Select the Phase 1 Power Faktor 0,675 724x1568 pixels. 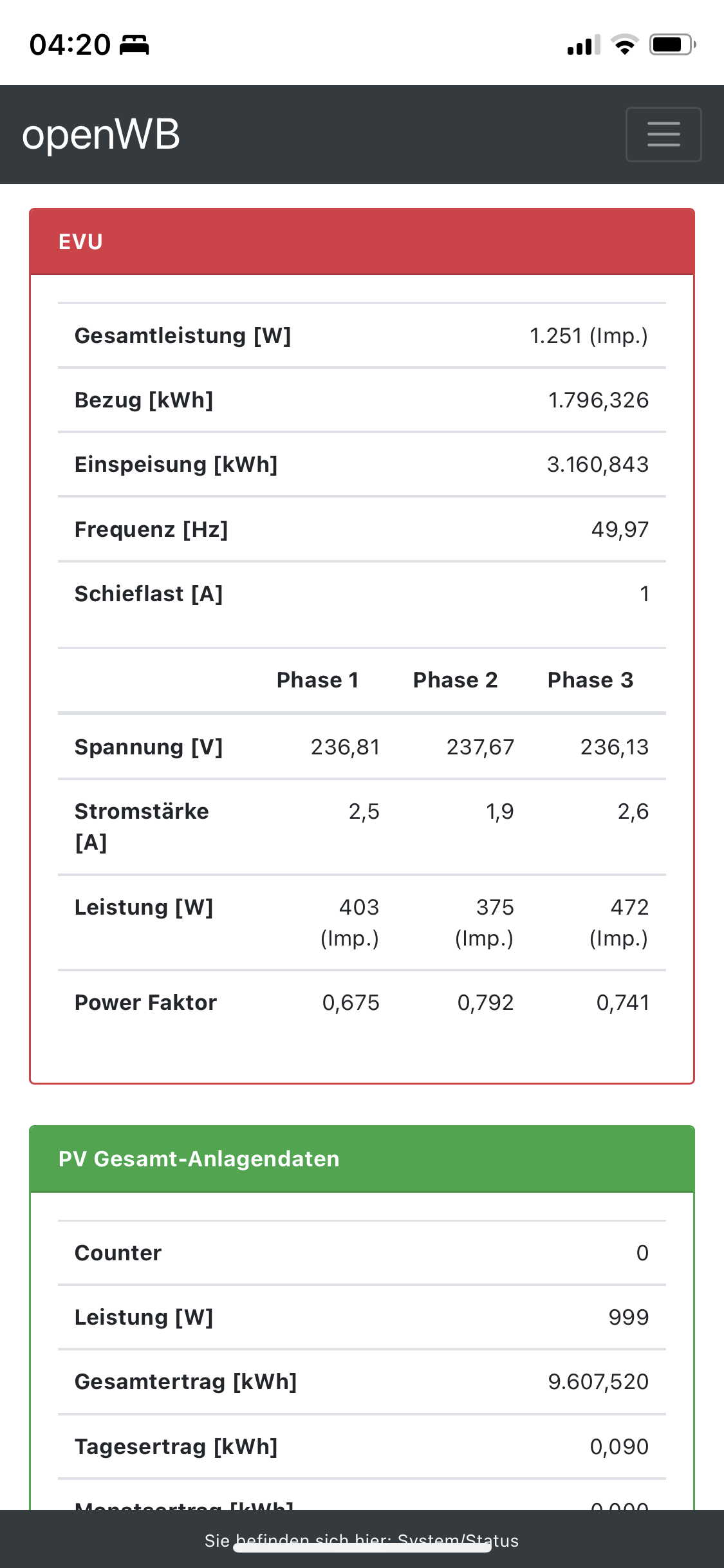(x=351, y=1003)
